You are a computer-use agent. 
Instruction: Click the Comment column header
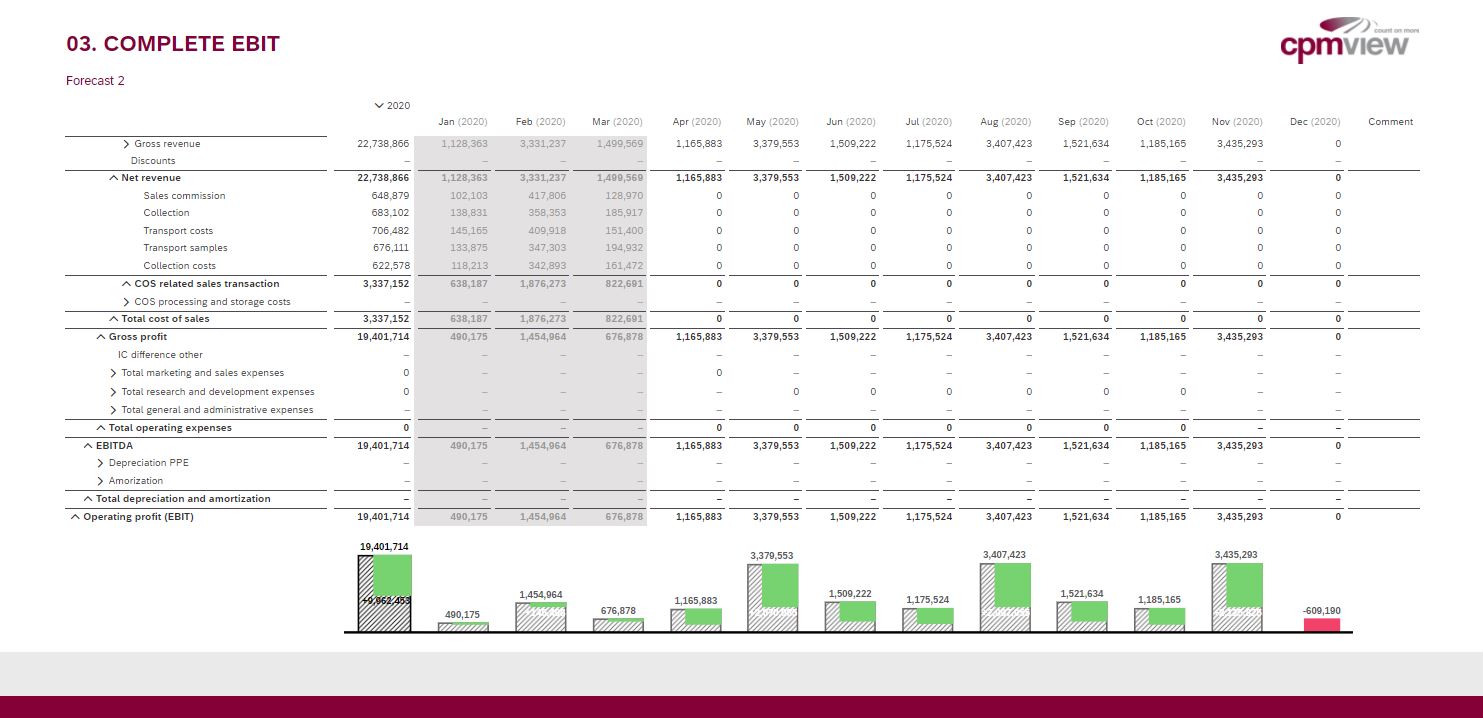[1390, 121]
